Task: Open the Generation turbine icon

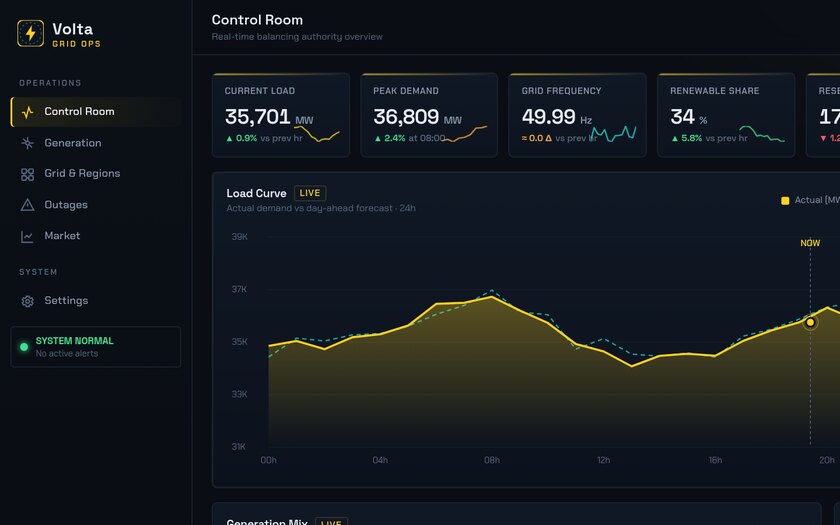Action: click(x=27, y=143)
